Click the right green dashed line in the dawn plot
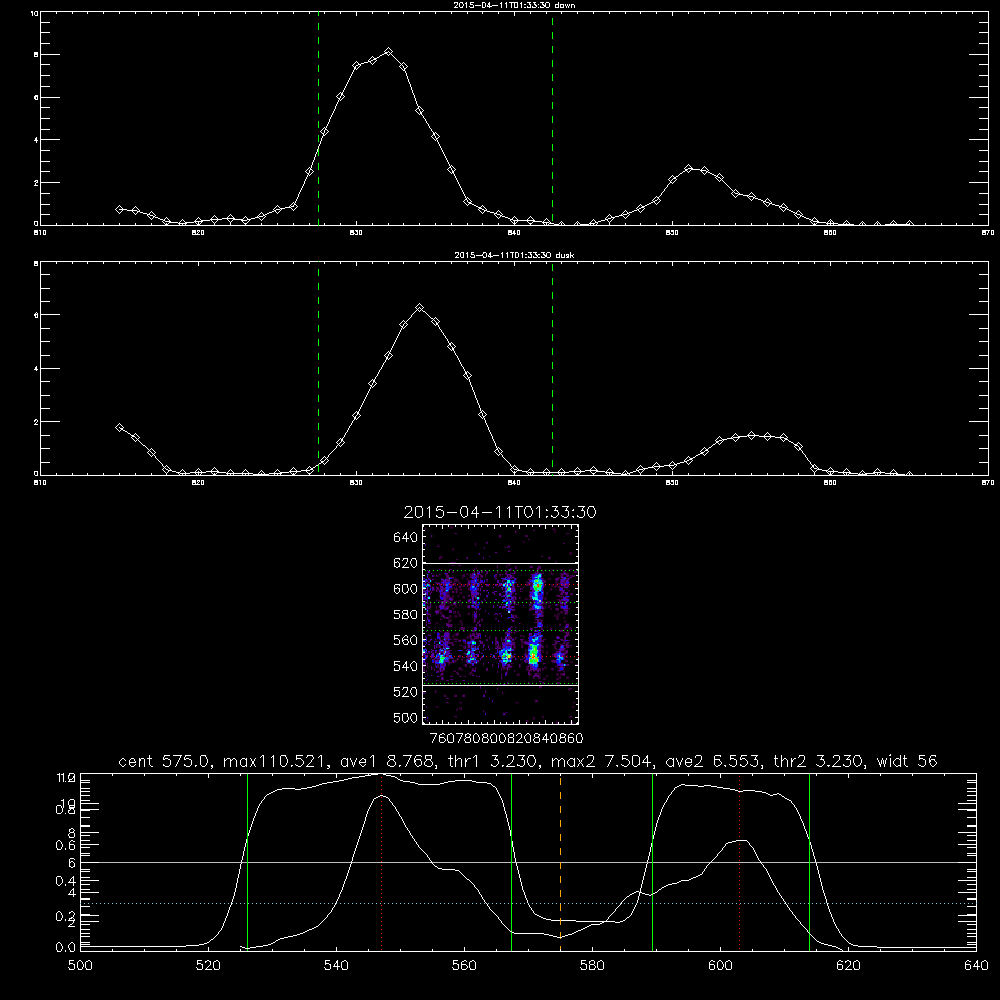The image size is (1000, 1000). 552,118
